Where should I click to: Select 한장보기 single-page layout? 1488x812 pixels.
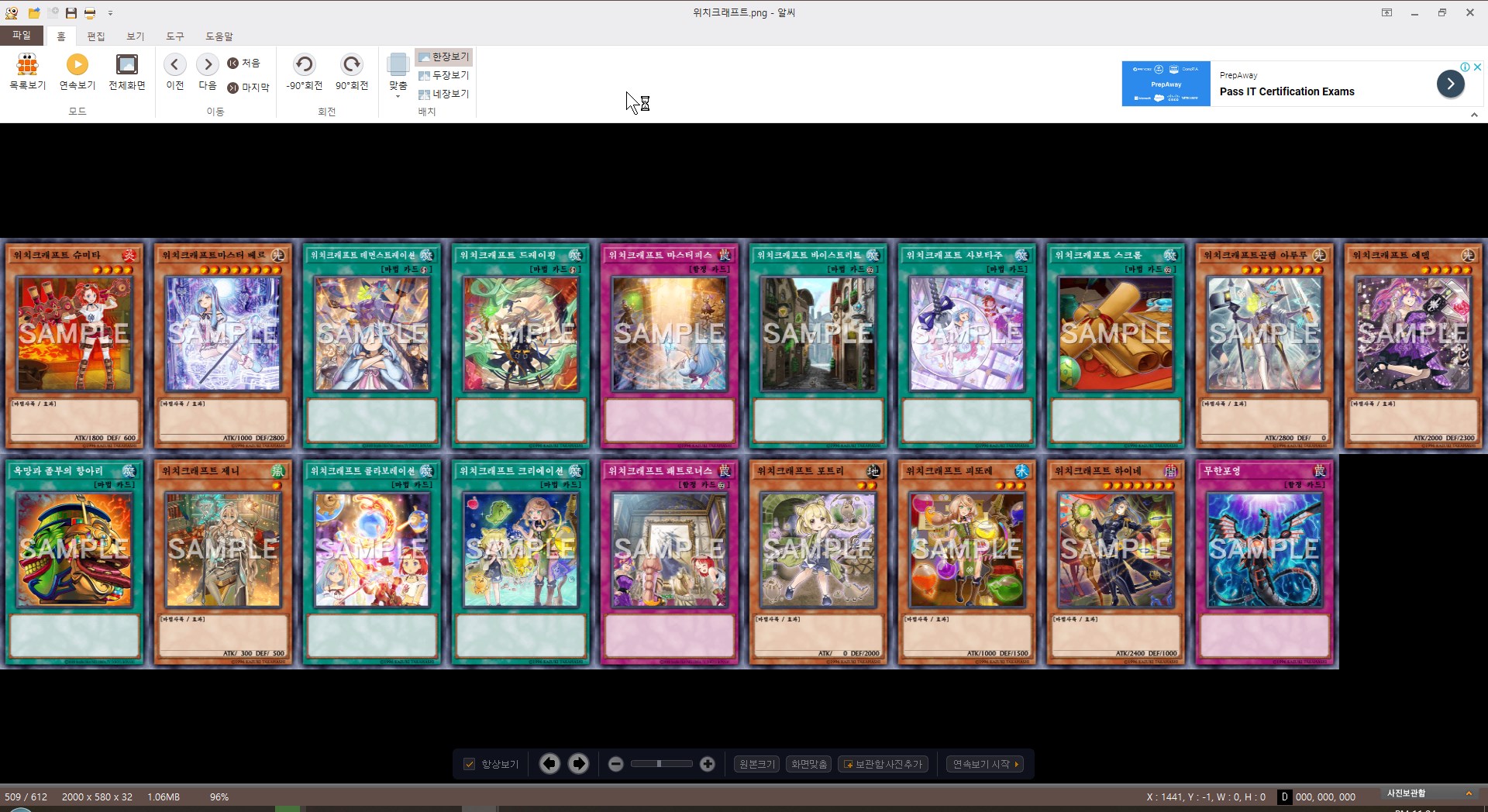444,57
